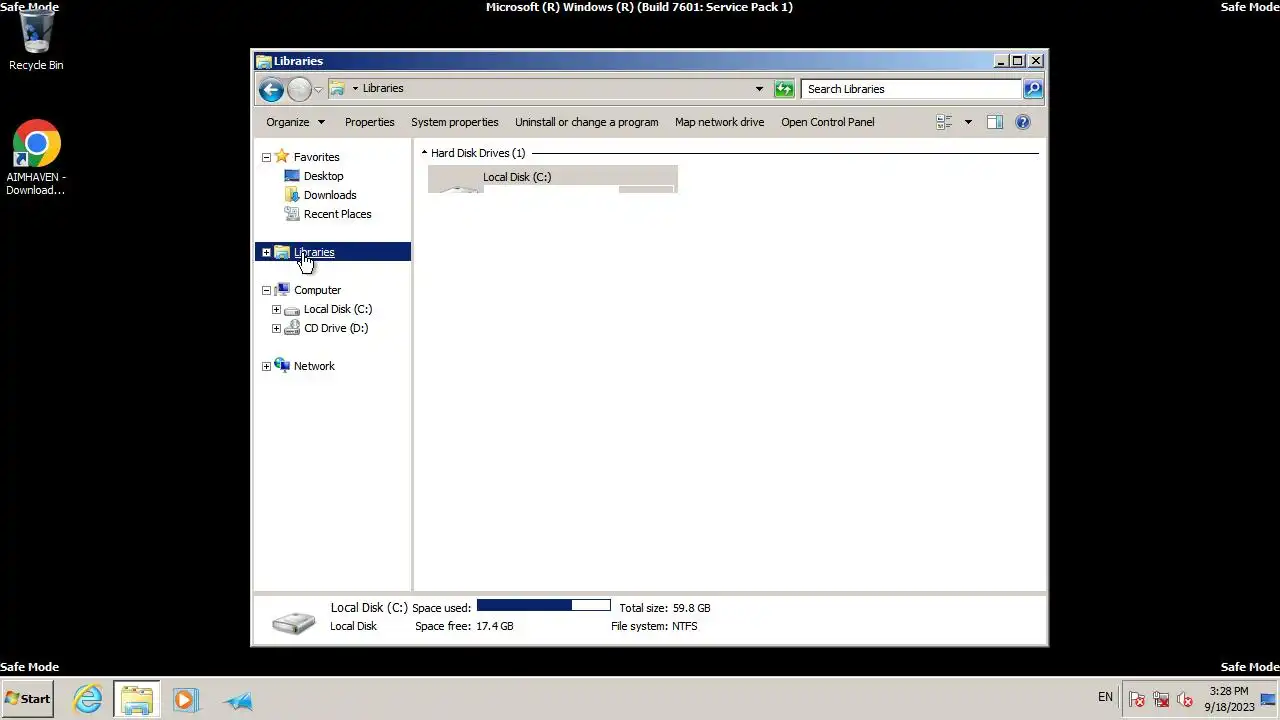
Task: Launch Internet Explorer from taskbar
Action: point(88,699)
